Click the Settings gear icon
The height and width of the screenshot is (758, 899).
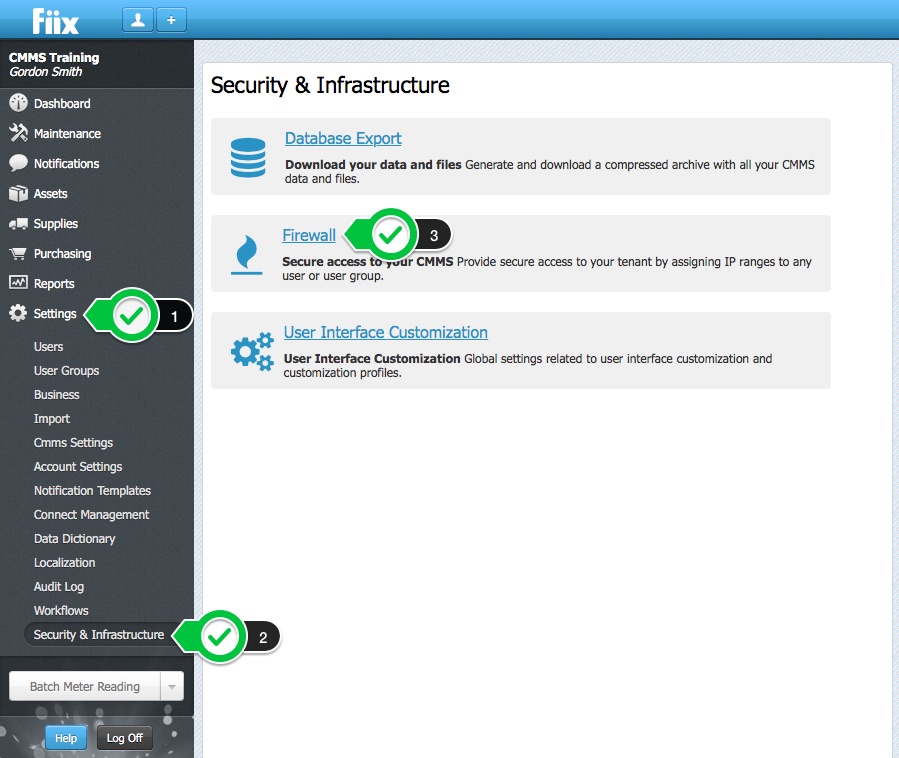coord(18,313)
